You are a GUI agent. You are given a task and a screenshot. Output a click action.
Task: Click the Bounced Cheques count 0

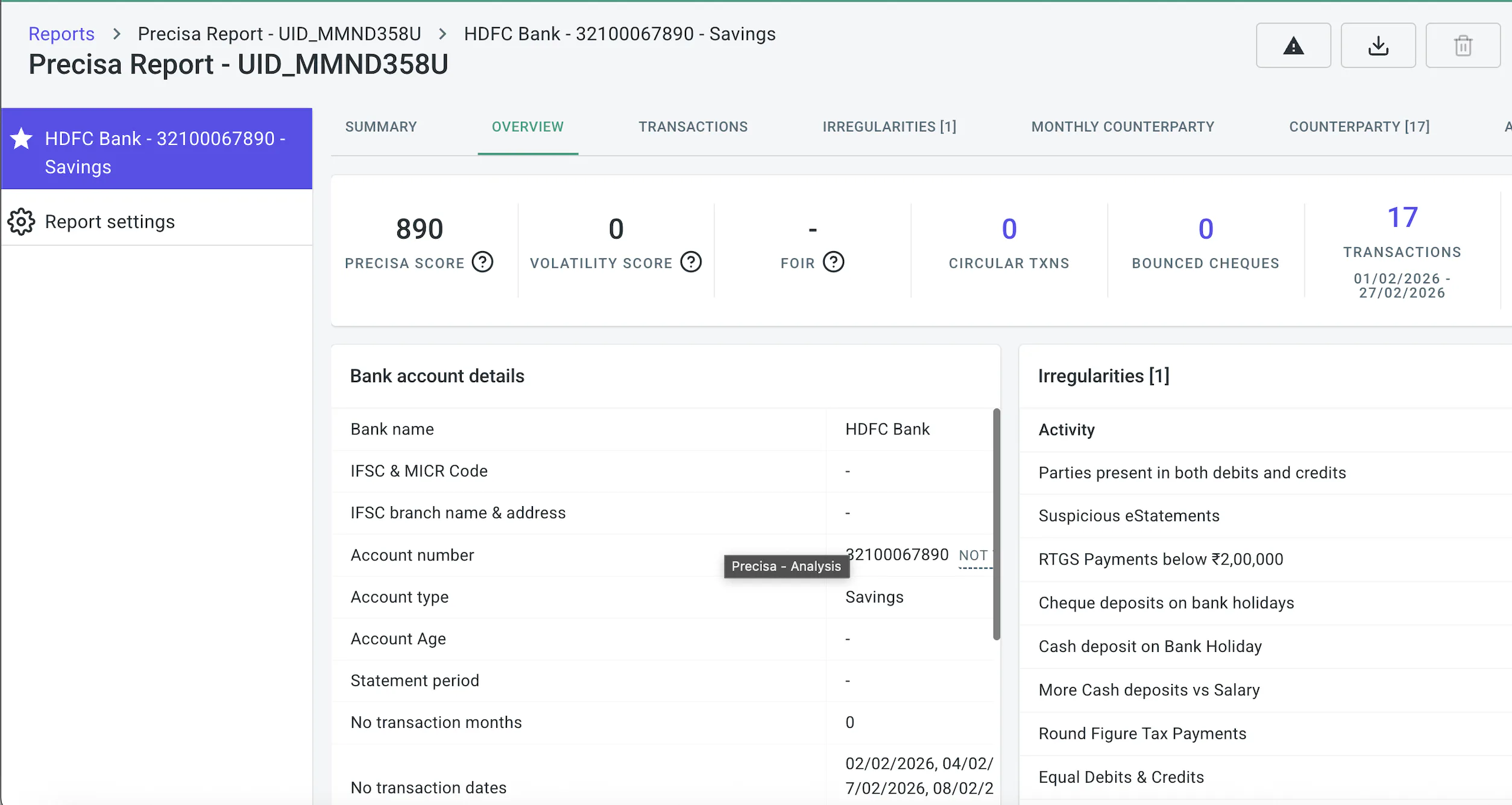1206,229
